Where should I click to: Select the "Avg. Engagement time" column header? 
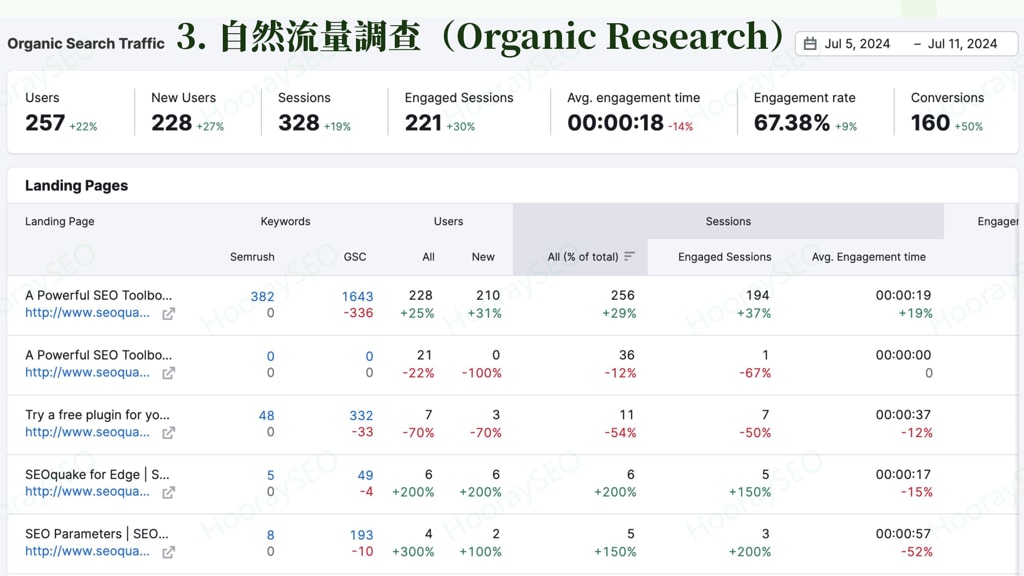pos(867,256)
